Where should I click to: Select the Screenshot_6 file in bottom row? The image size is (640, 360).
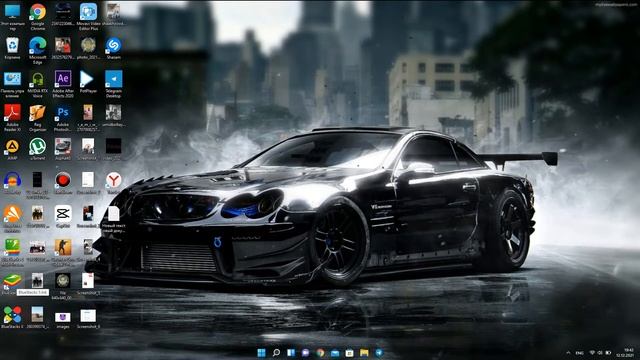click(88, 316)
